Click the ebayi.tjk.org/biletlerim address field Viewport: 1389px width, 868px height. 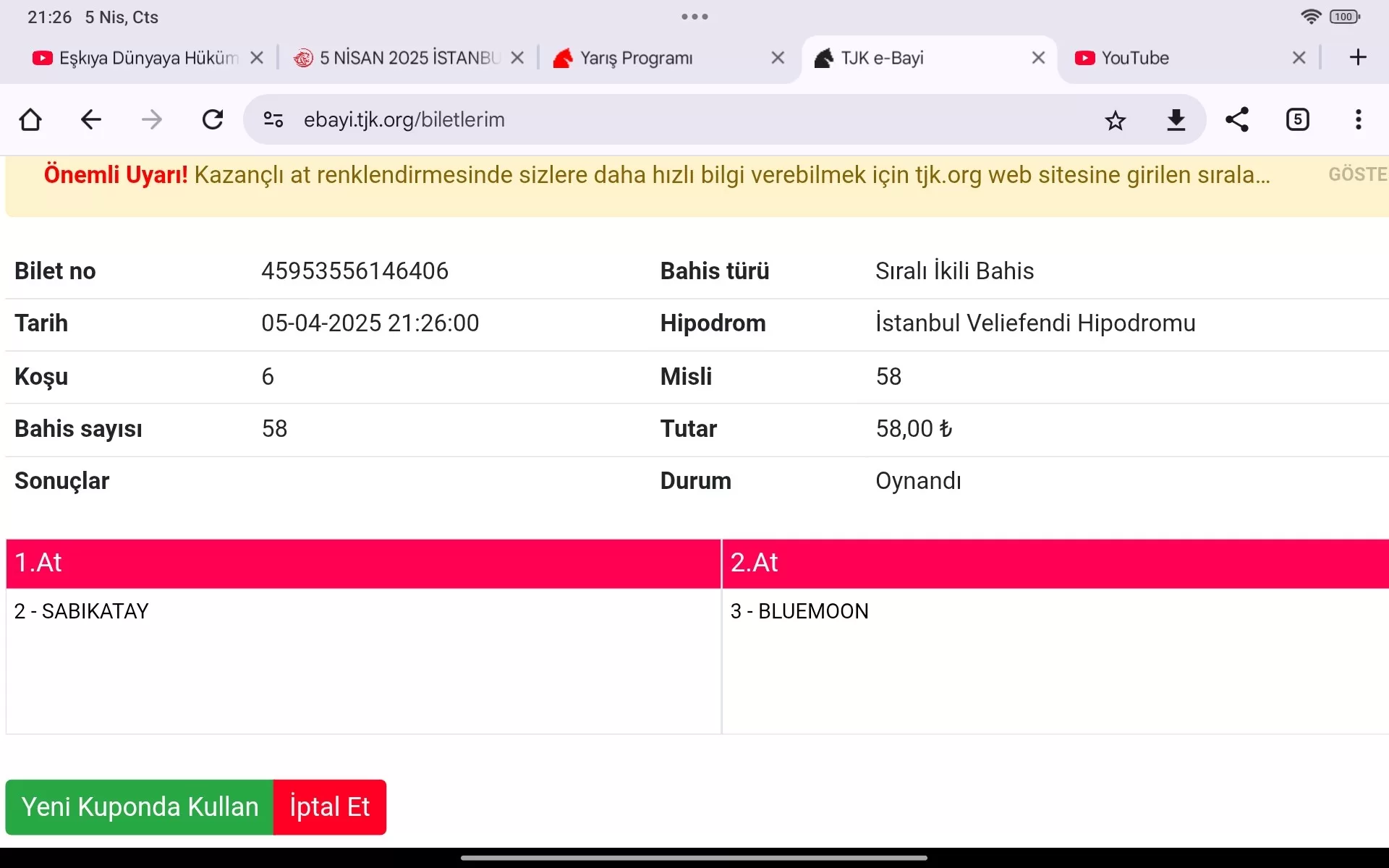[x=651, y=120]
